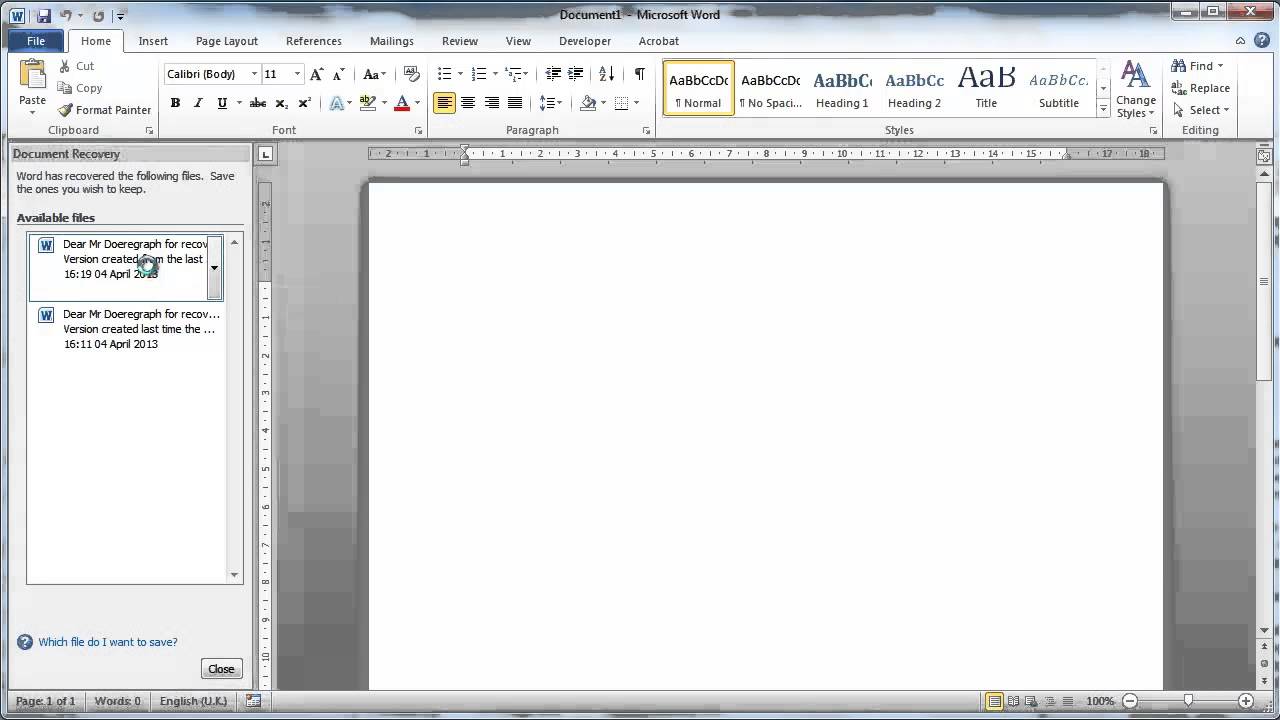This screenshot has width=1280, height=720.
Task: Click the Save icon in Quick Access Toolbar
Action: [x=43, y=16]
